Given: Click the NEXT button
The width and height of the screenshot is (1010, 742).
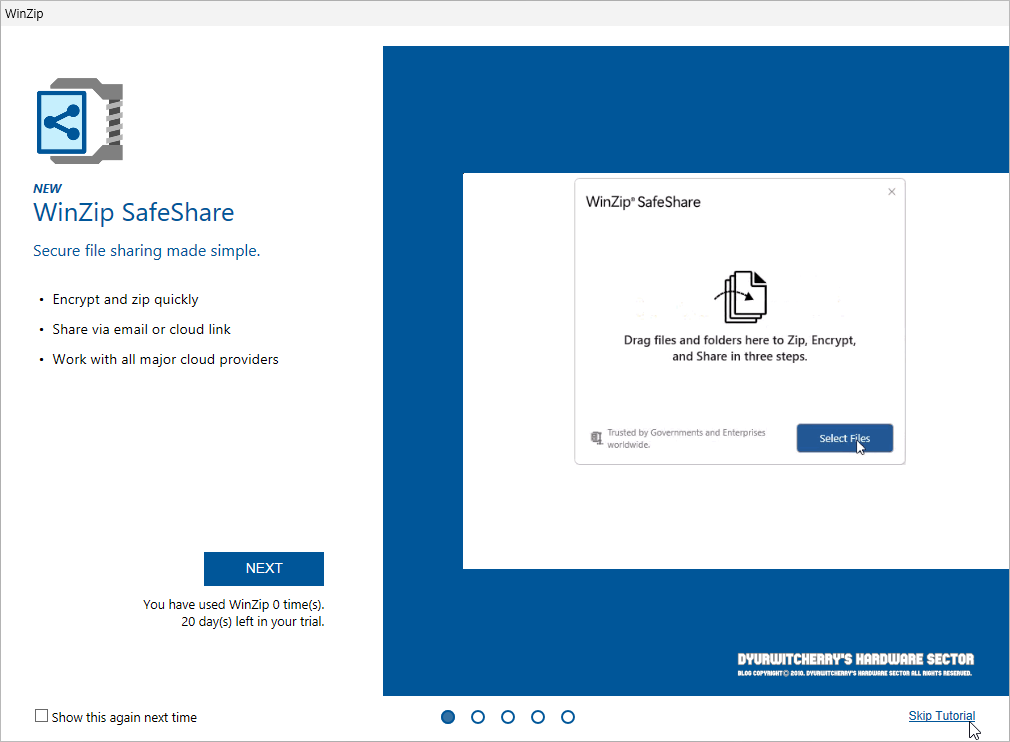Looking at the screenshot, I should (263, 569).
